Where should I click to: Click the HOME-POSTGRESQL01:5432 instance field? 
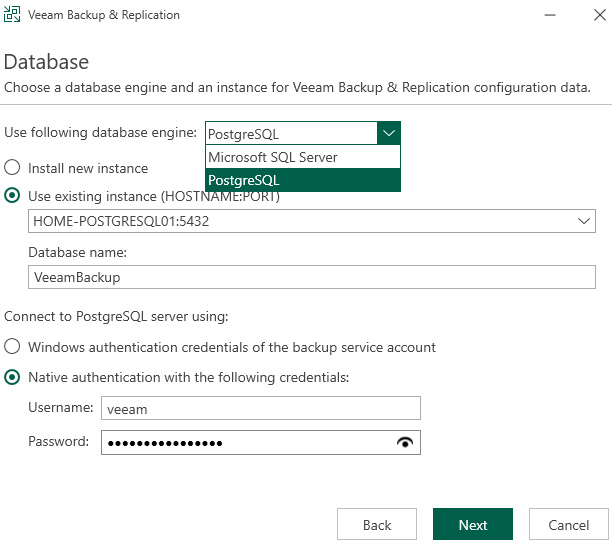click(x=312, y=221)
